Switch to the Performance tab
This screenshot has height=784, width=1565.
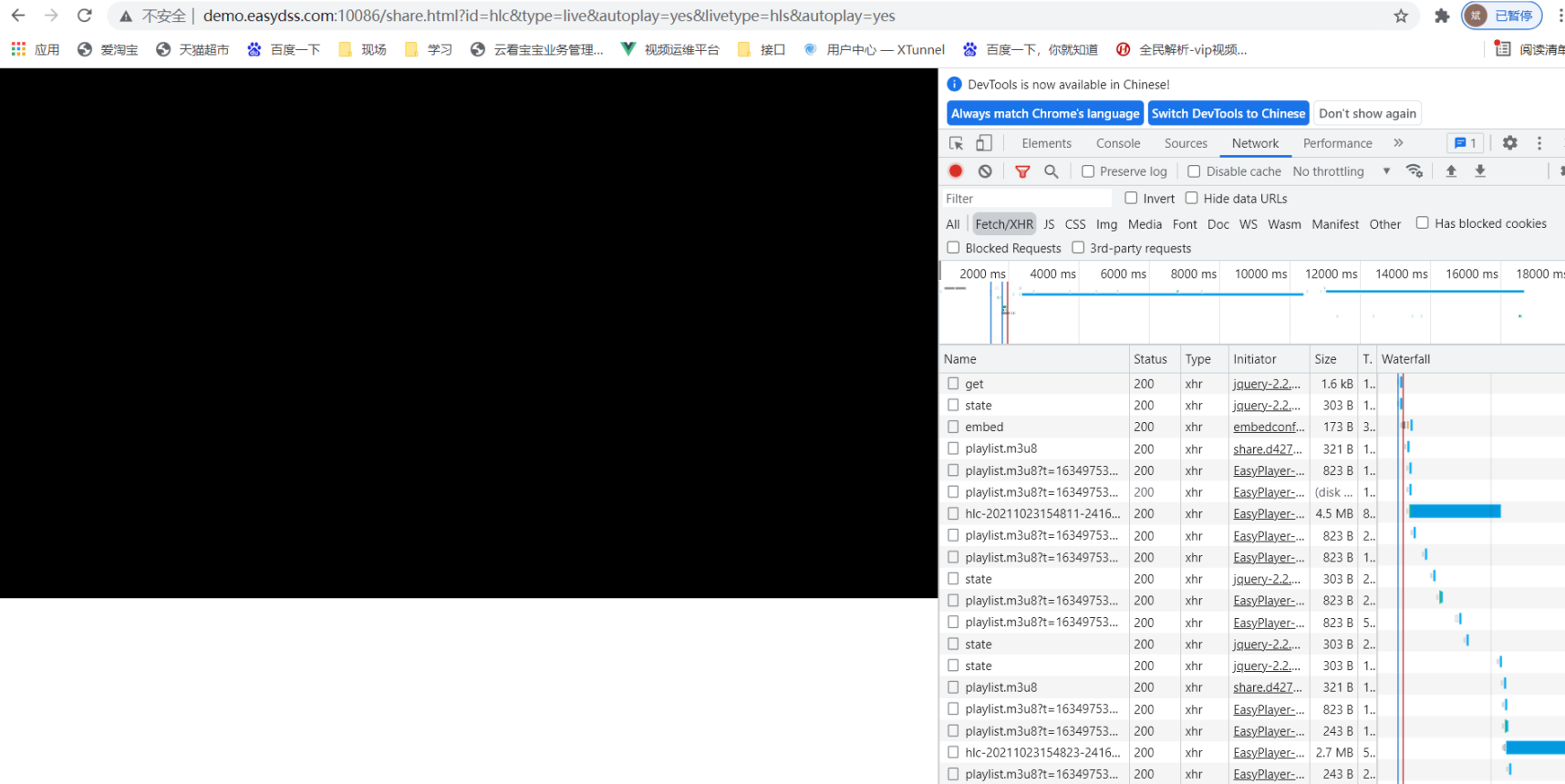pyautogui.click(x=1337, y=143)
